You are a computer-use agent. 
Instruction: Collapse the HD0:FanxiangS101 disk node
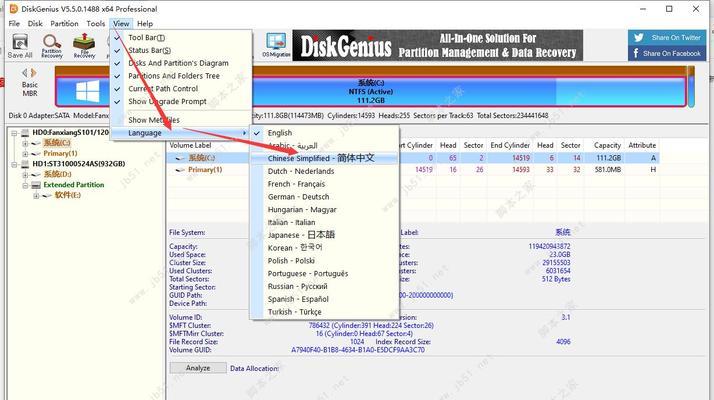tap(14, 133)
